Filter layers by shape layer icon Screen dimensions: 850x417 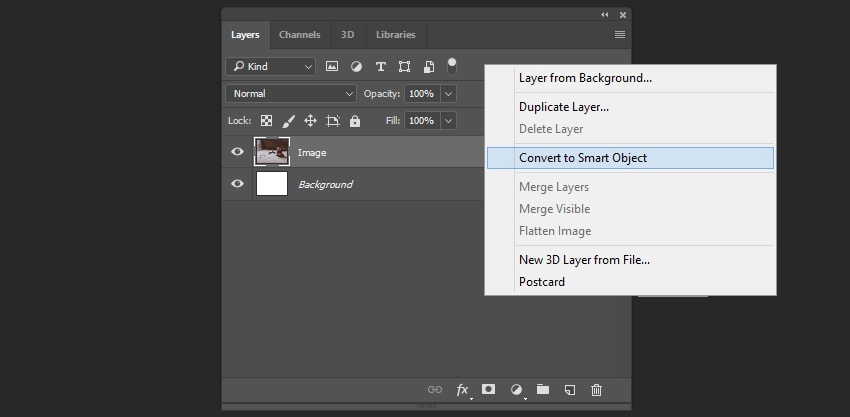pyautogui.click(x=404, y=67)
